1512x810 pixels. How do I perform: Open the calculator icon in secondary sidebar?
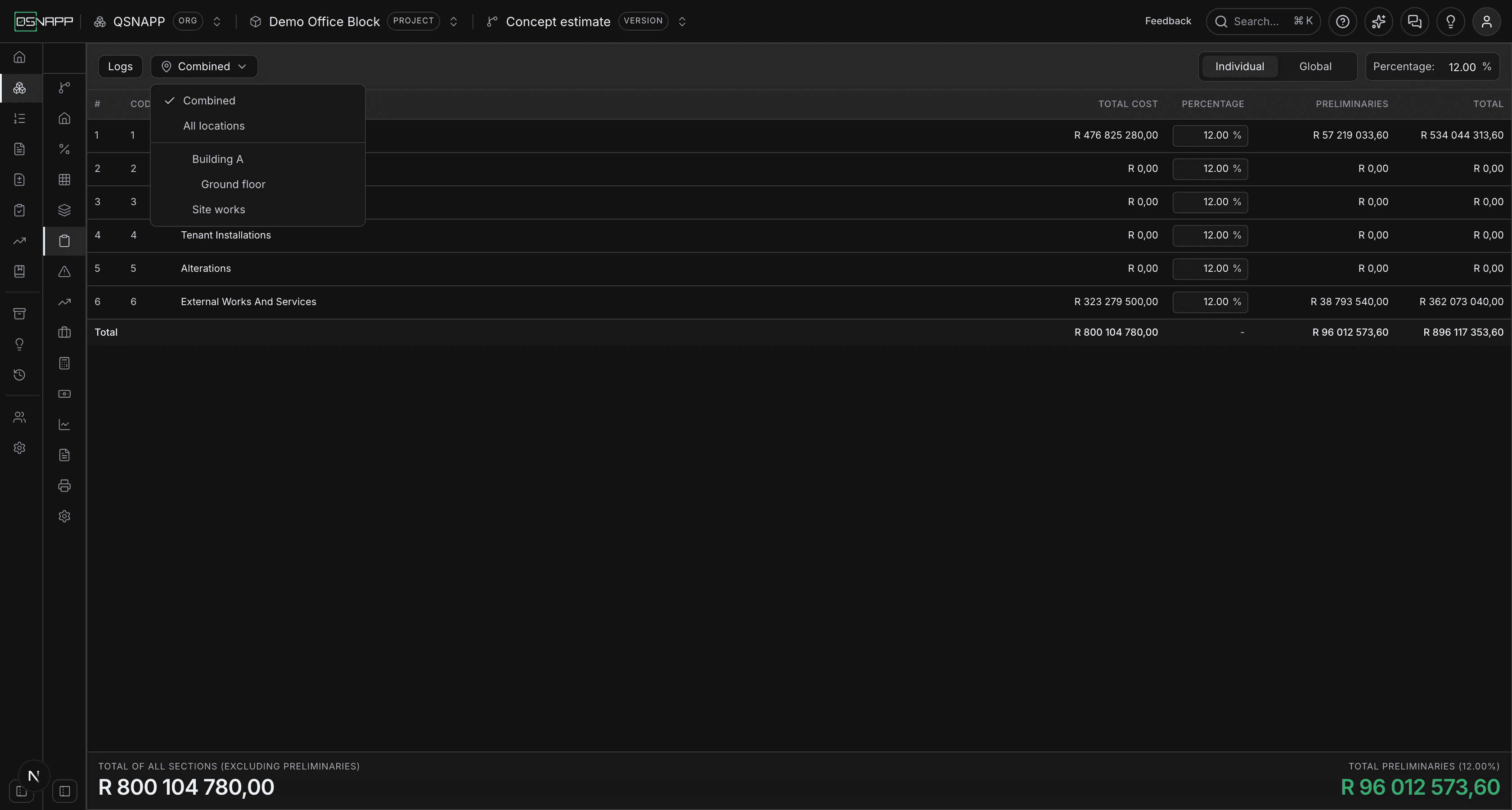coord(64,363)
